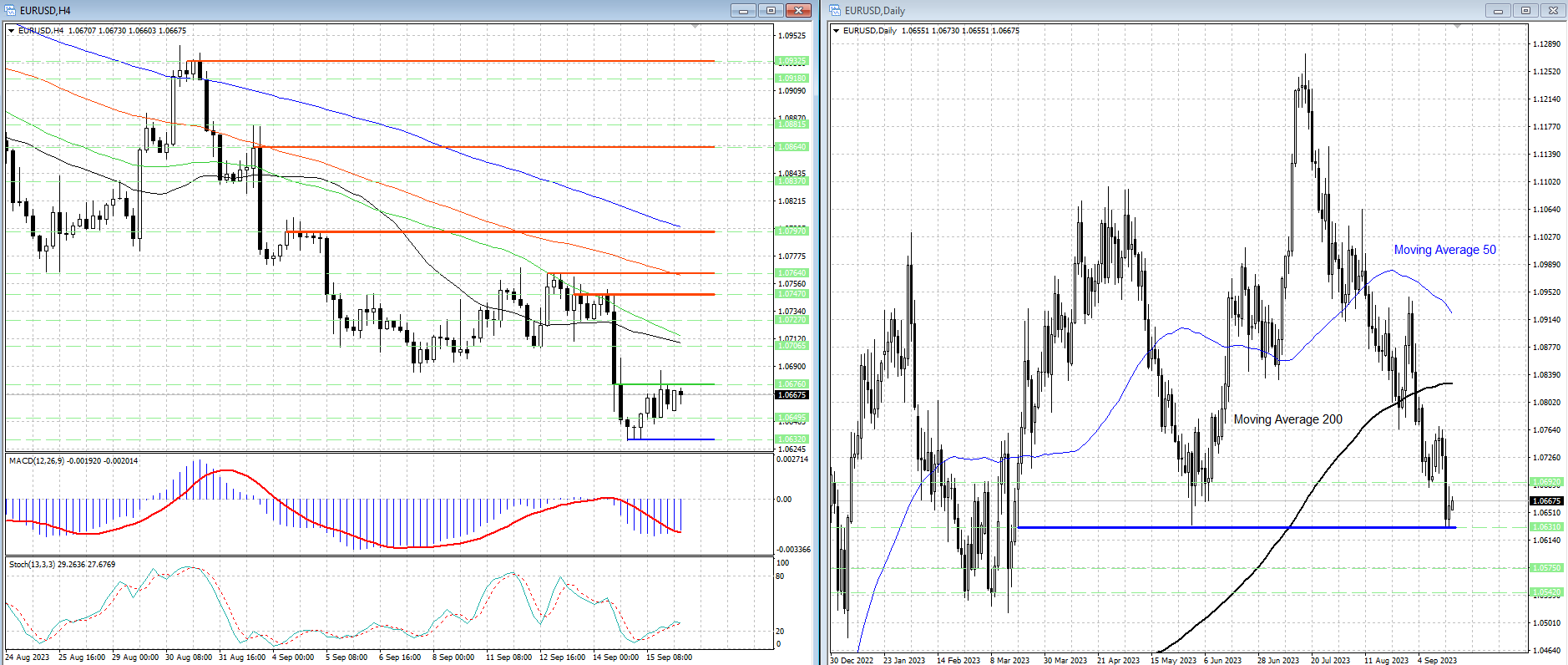Select the blue horizontal support line on Daily chart

[1236, 527]
